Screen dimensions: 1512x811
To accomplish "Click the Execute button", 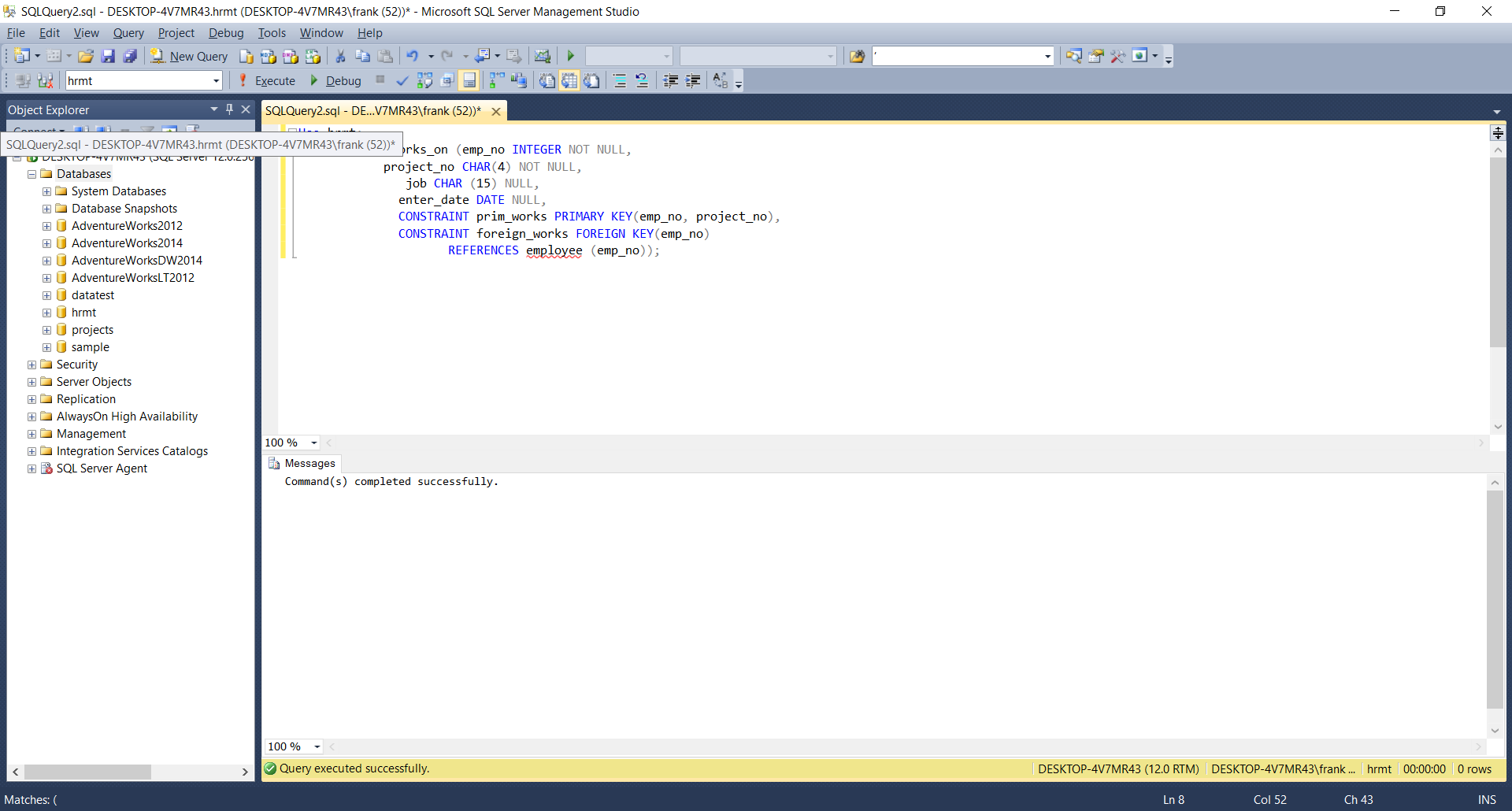I will [267, 80].
